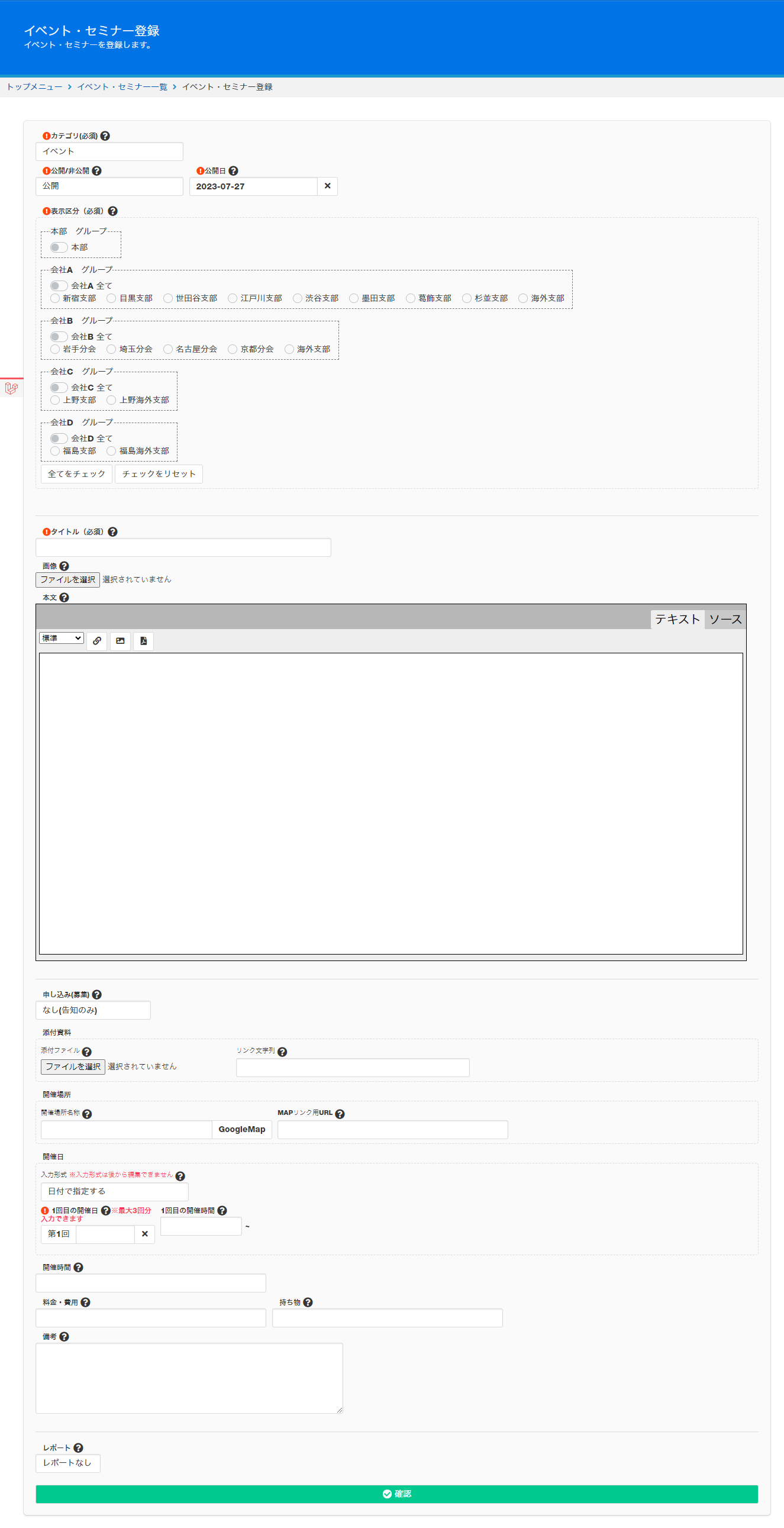Open the カテゴリ dropdown showing イベント
The image size is (784, 1528).
tap(109, 152)
